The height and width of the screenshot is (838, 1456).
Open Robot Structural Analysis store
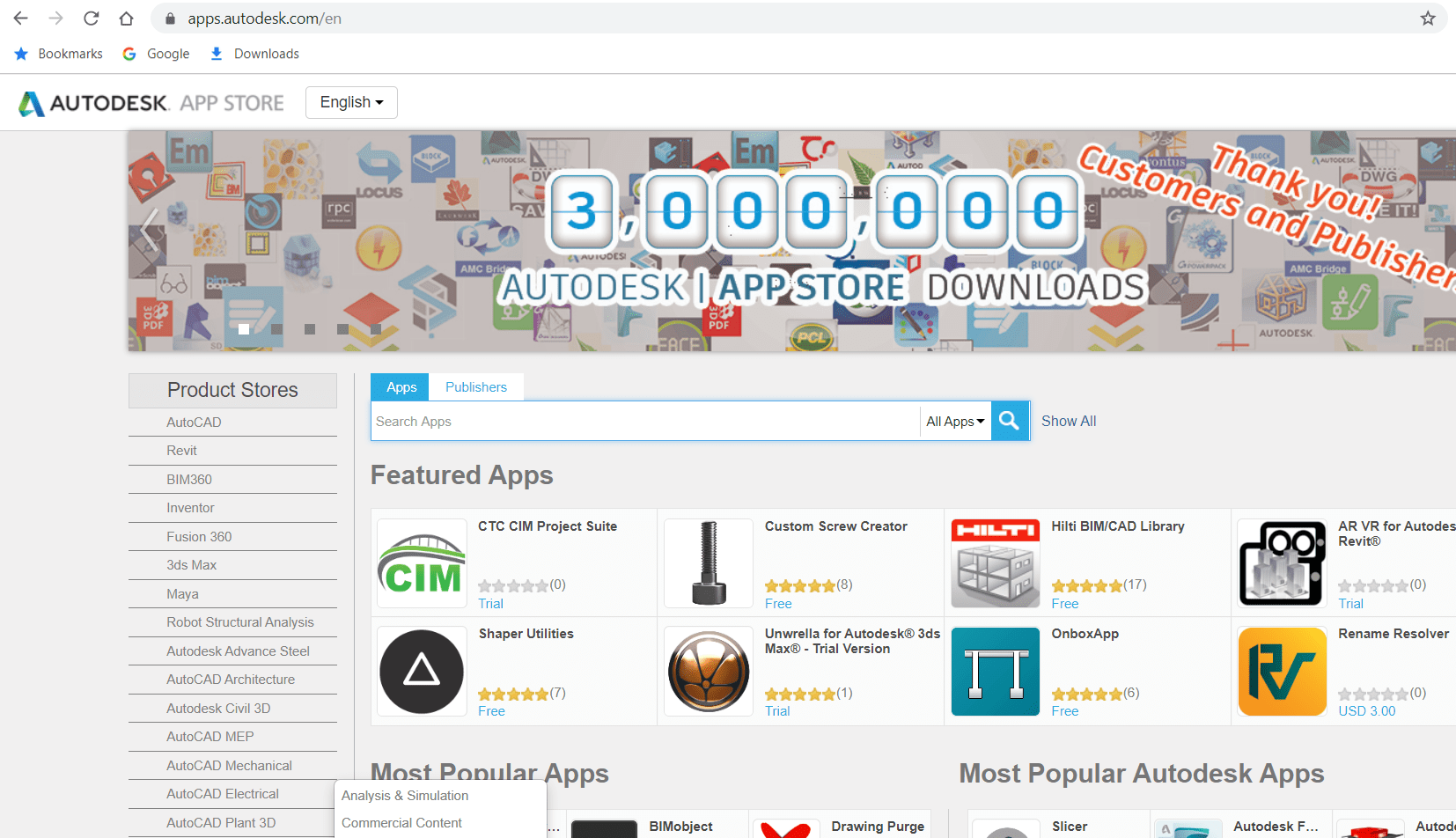232,622
